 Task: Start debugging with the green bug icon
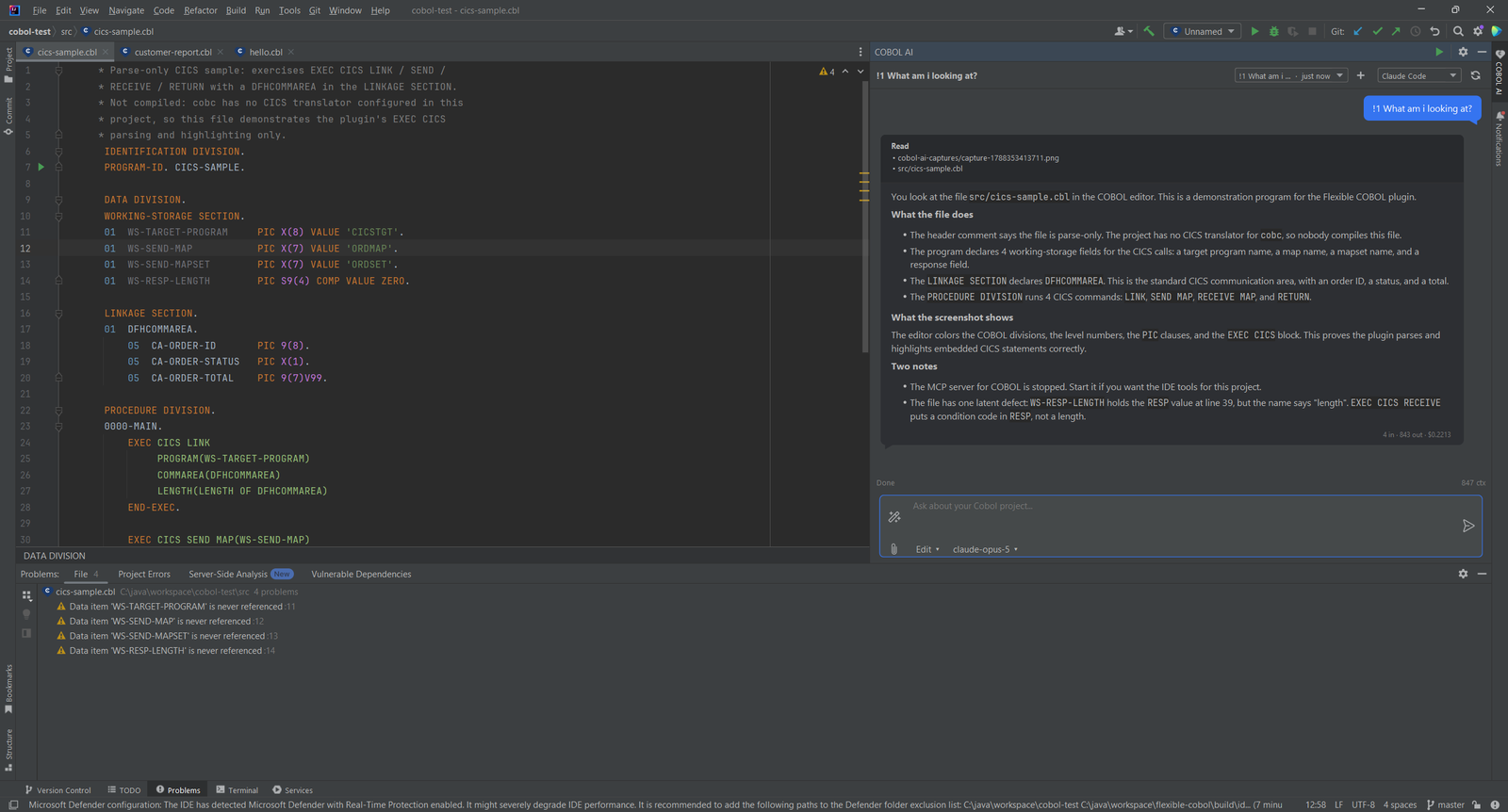tap(1274, 31)
